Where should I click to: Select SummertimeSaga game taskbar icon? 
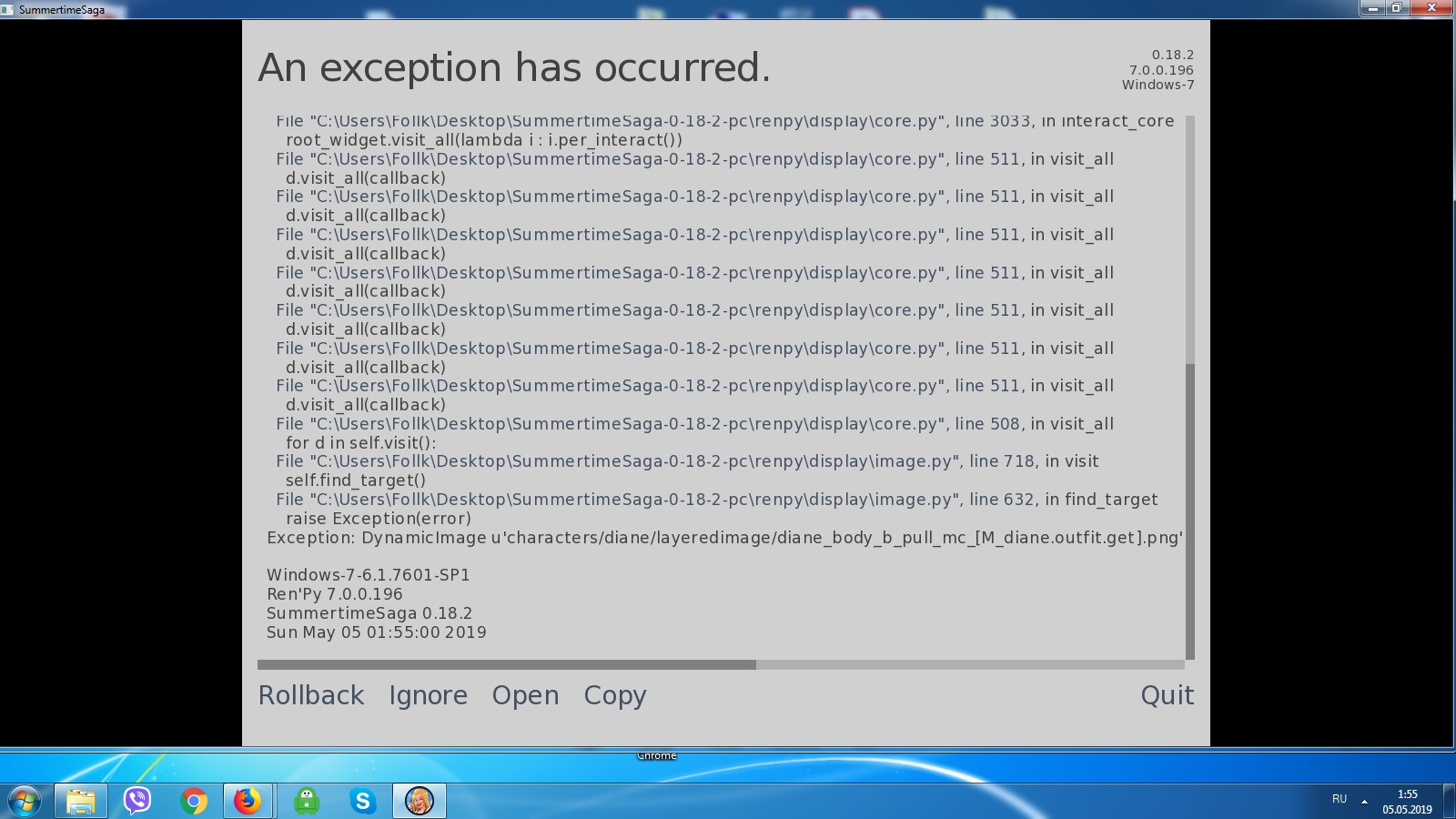click(420, 801)
